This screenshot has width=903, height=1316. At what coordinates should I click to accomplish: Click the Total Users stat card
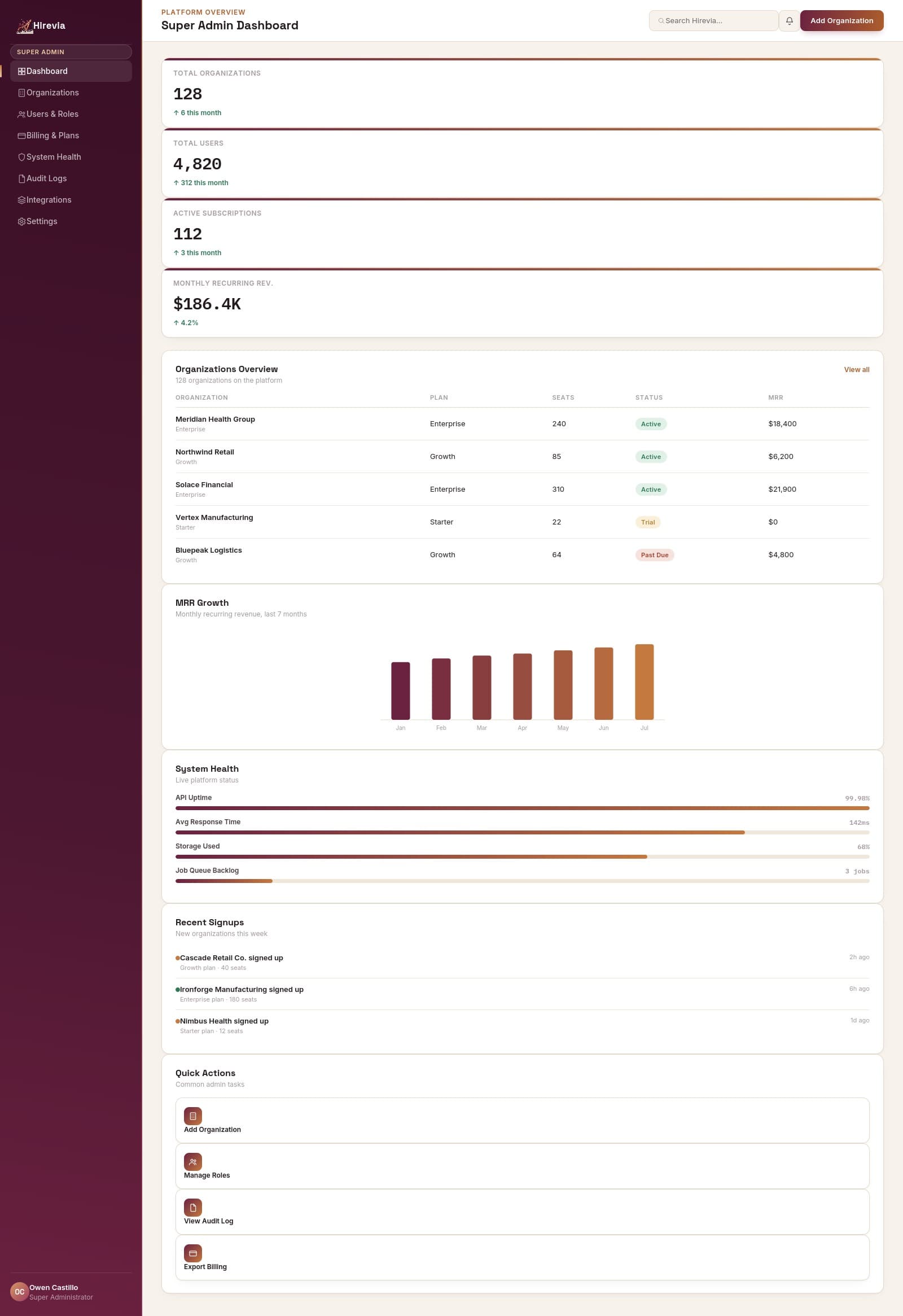click(x=522, y=163)
